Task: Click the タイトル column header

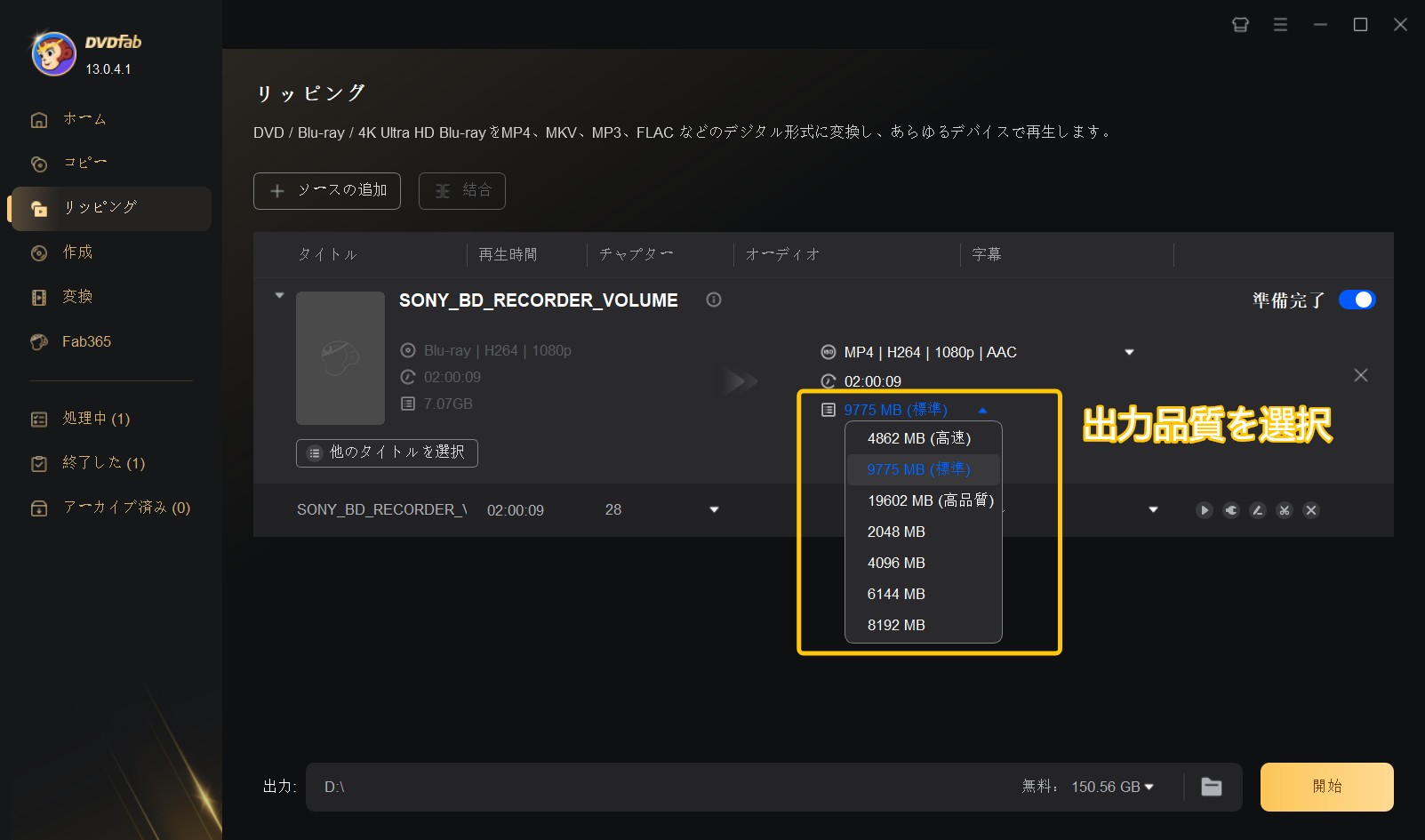Action: click(327, 255)
